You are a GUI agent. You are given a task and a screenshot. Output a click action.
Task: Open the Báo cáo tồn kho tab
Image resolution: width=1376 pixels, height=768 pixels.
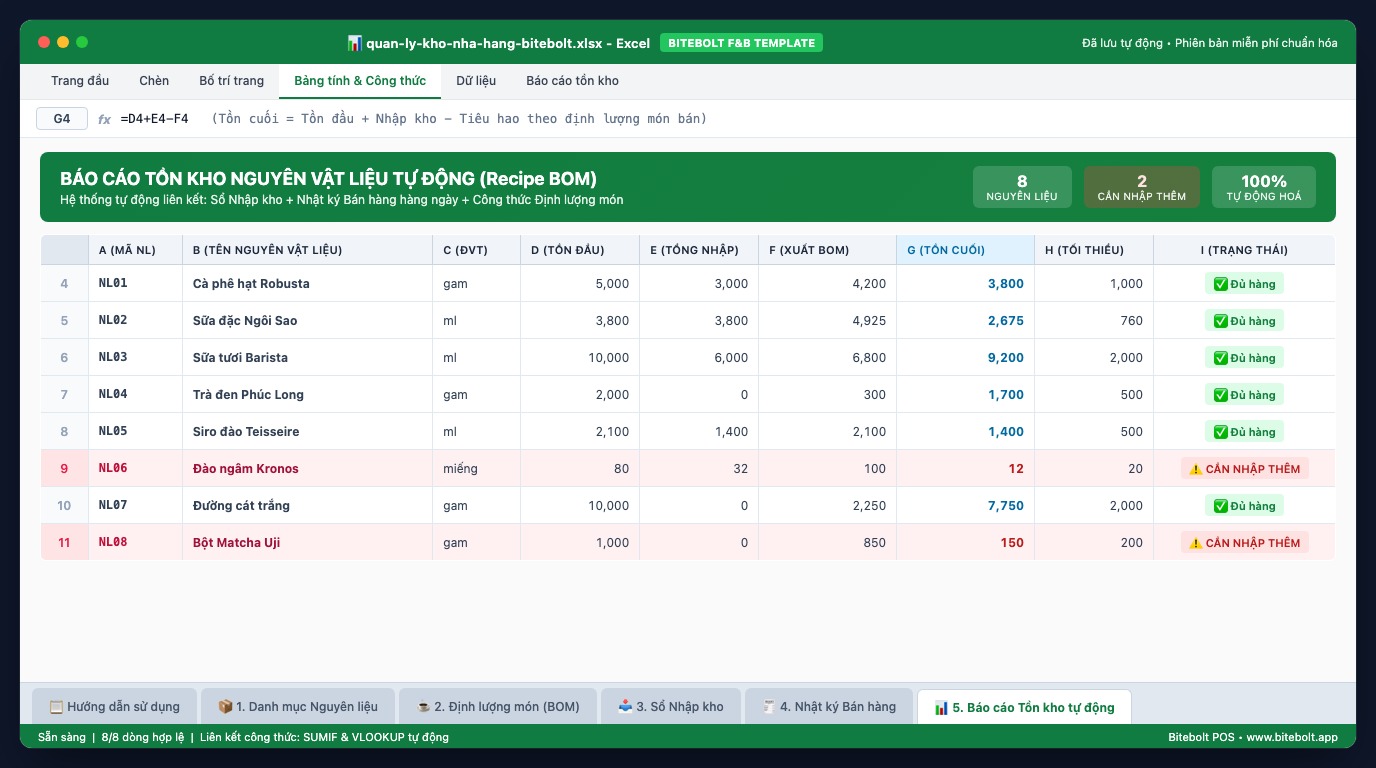(572, 81)
